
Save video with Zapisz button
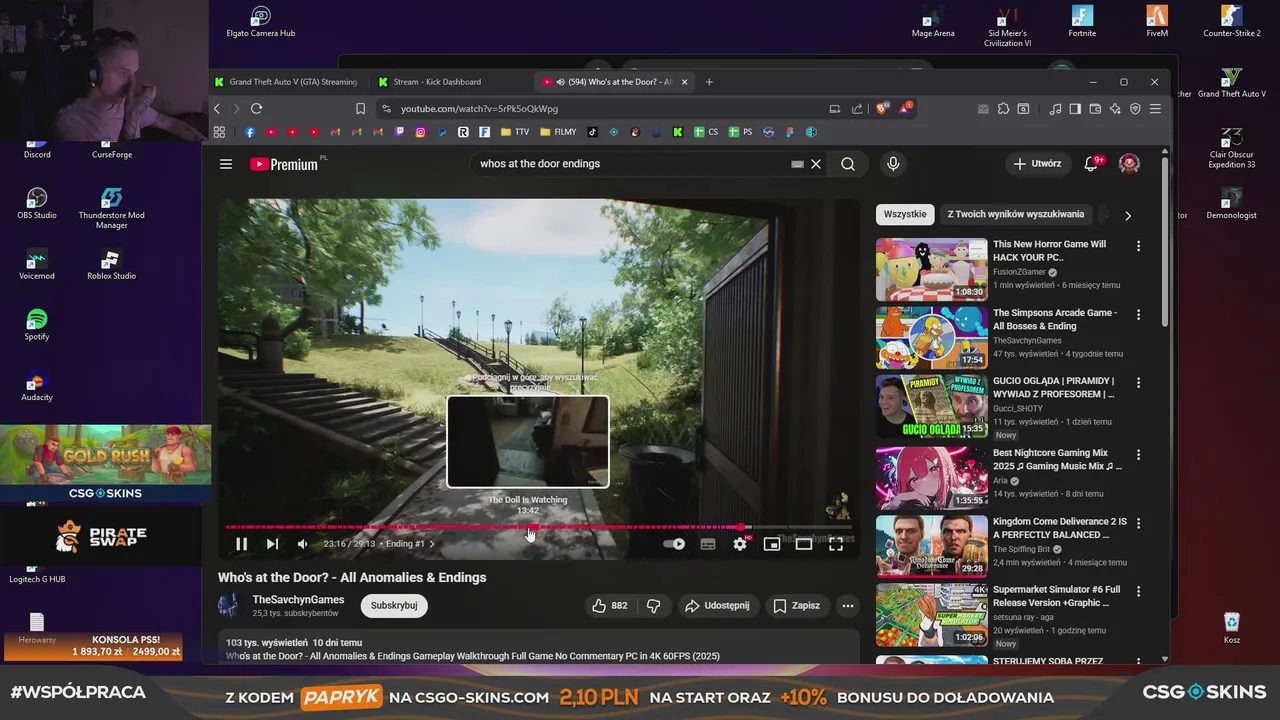pyautogui.click(x=797, y=605)
